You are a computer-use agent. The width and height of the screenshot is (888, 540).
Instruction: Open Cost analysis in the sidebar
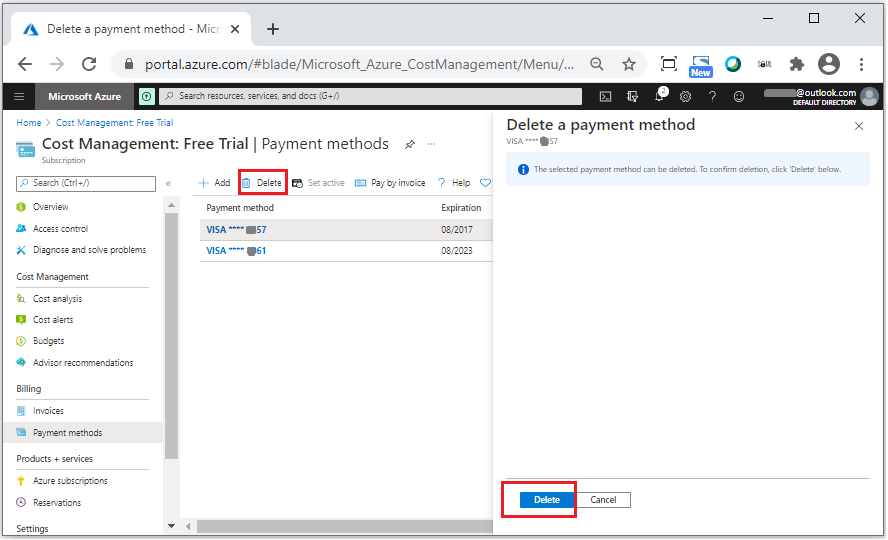(x=57, y=299)
